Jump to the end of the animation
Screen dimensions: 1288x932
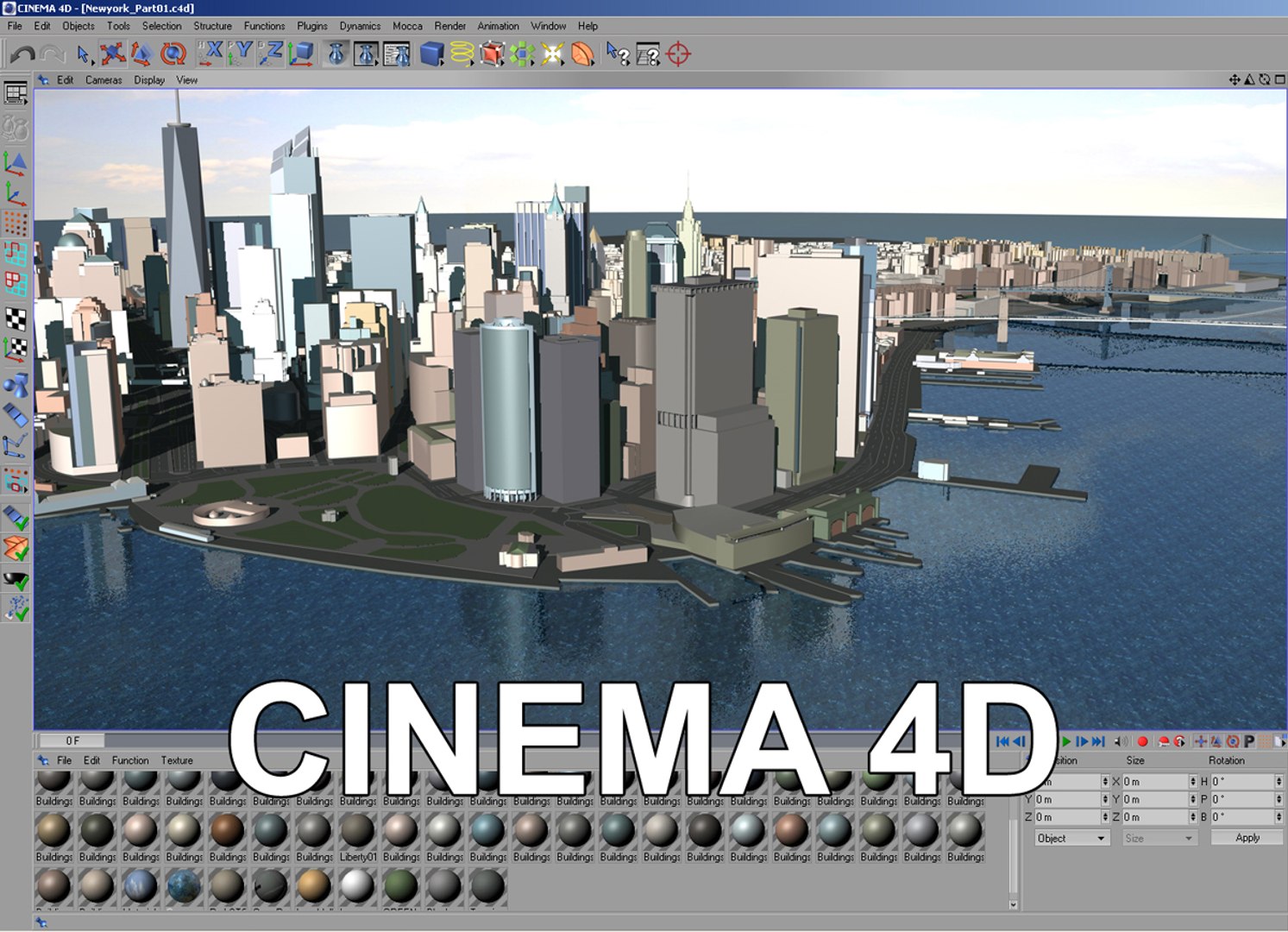[1098, 741]
